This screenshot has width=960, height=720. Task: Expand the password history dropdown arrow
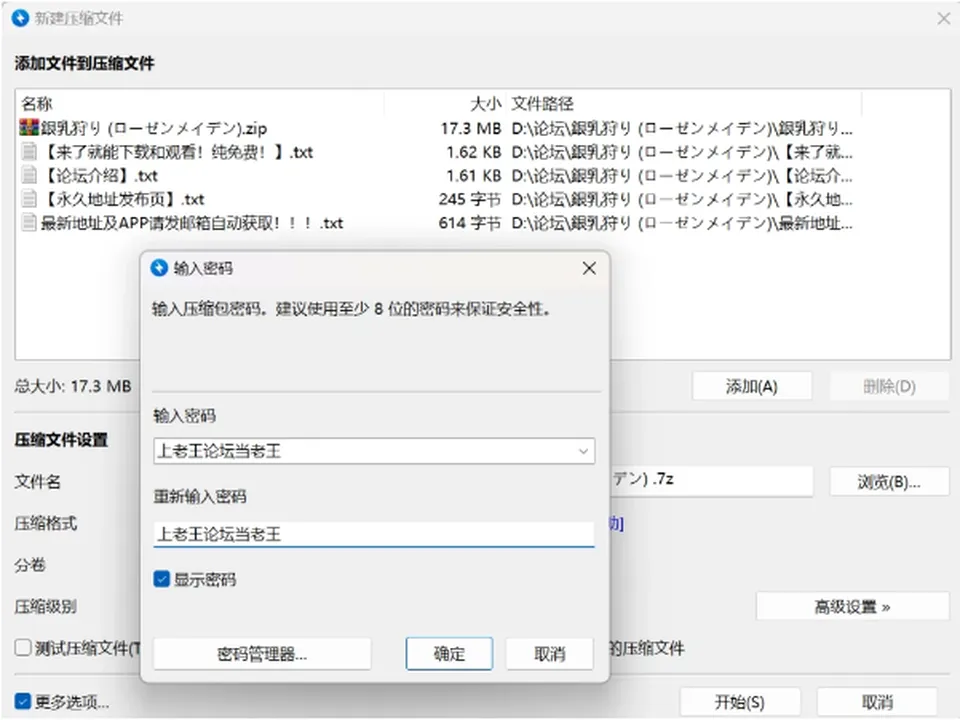coord(583,451)
